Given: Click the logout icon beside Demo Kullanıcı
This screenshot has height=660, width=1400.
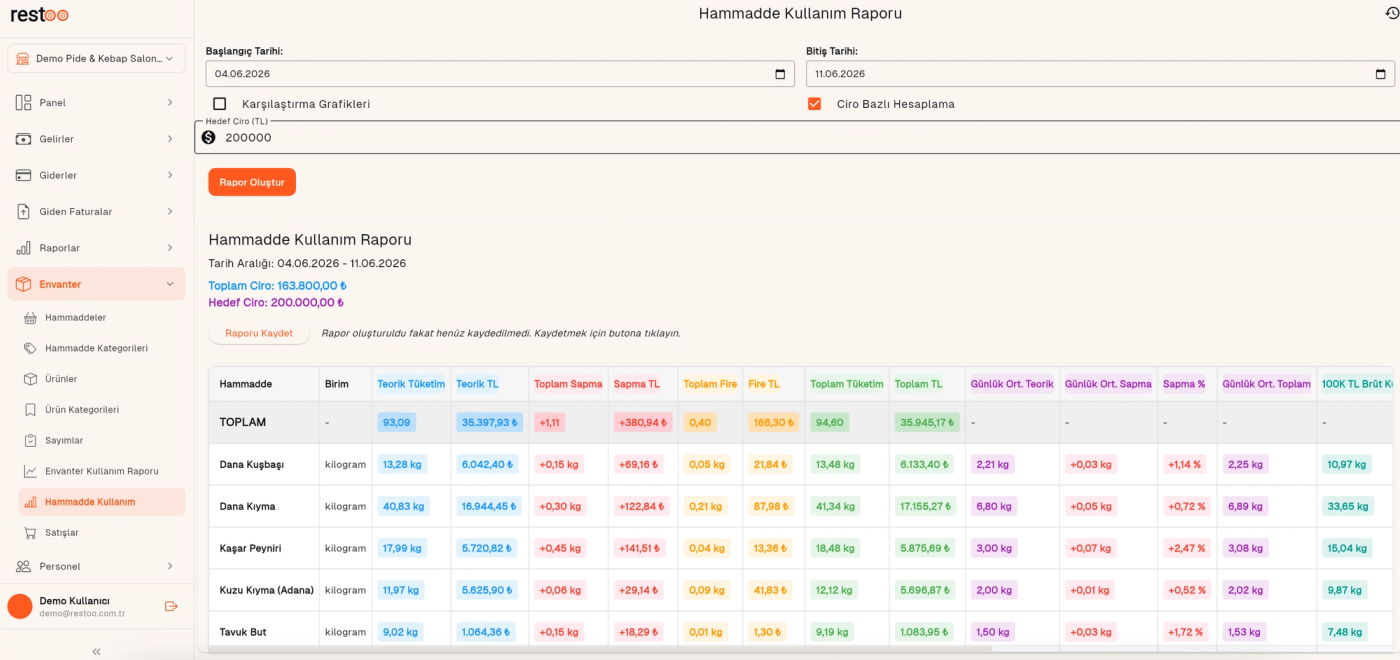Looking at the screenshot, I should tap(171, 606).
